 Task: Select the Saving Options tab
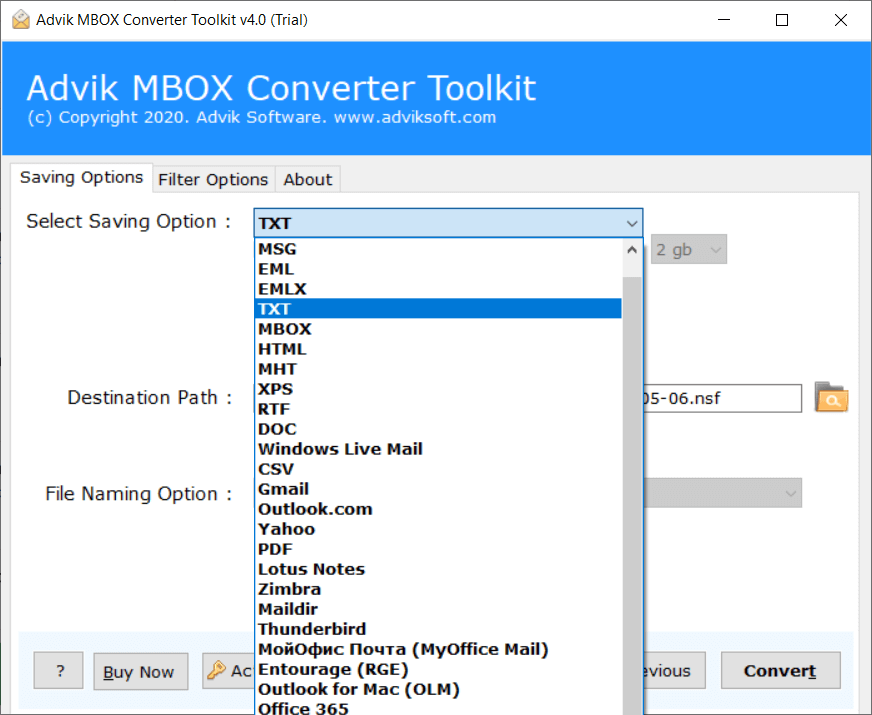81,177
